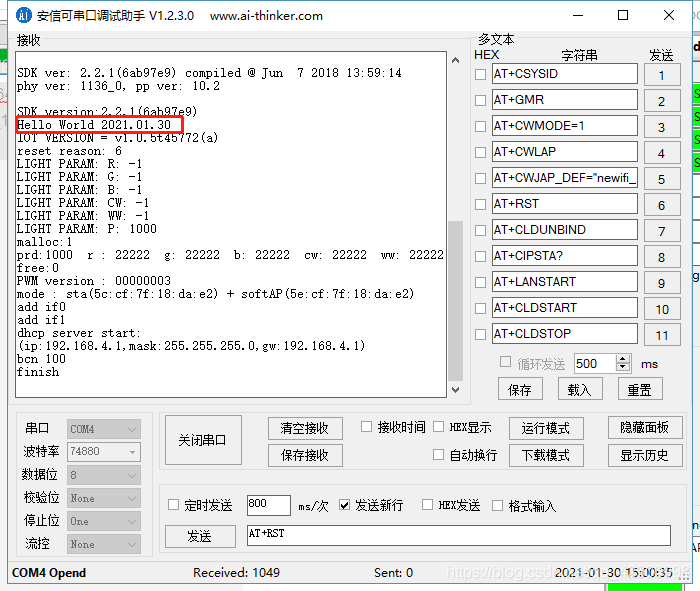
Task: Toggle HEX发送 checkbox
Action: point(427,505)
